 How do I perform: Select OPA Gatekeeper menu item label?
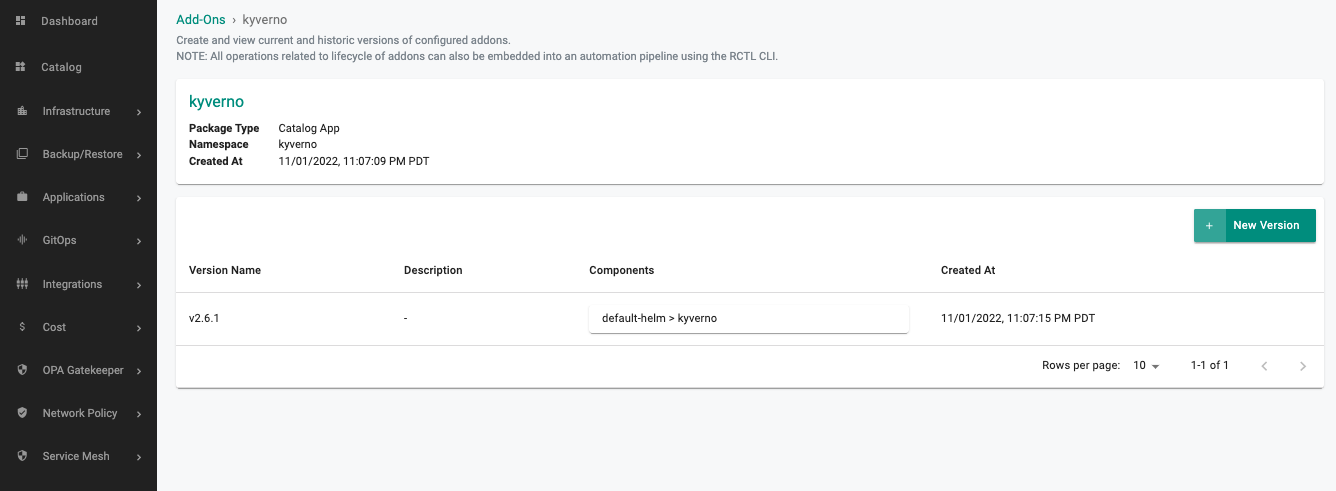[x=83, y=370]
